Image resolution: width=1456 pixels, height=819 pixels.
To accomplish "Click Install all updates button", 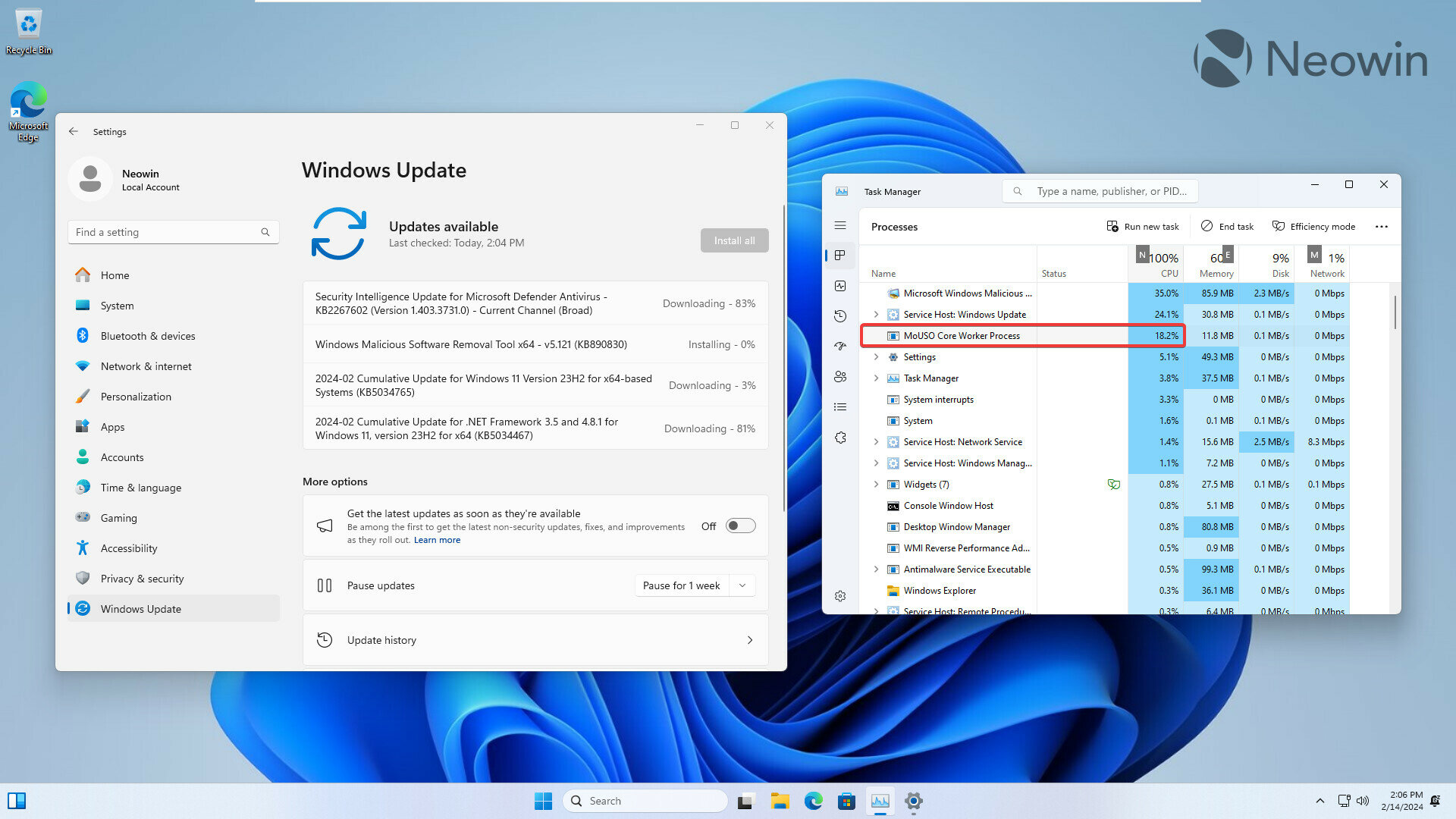I will tap(733, 239).
